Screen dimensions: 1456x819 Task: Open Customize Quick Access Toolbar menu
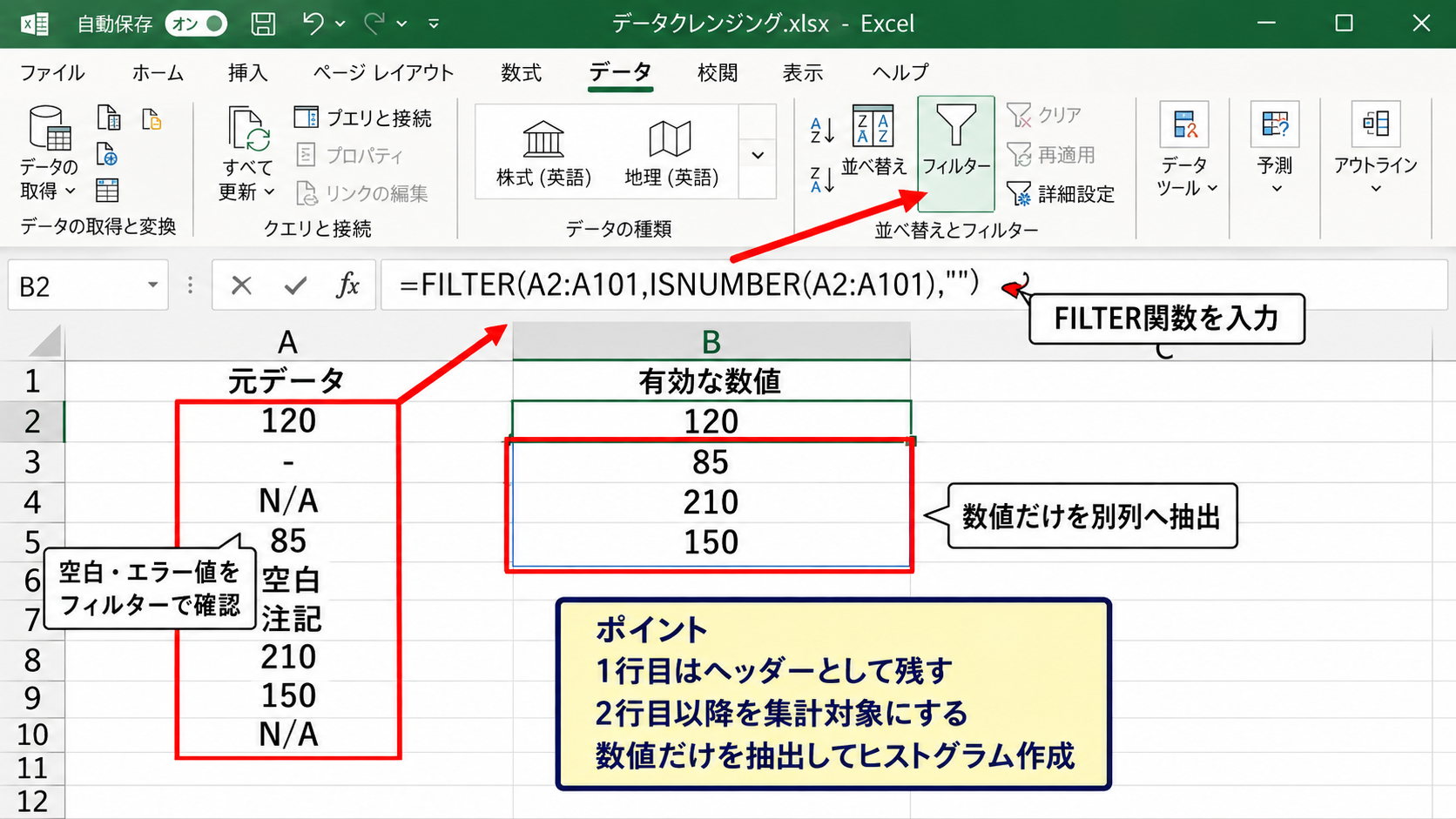(x=434, y=24)
